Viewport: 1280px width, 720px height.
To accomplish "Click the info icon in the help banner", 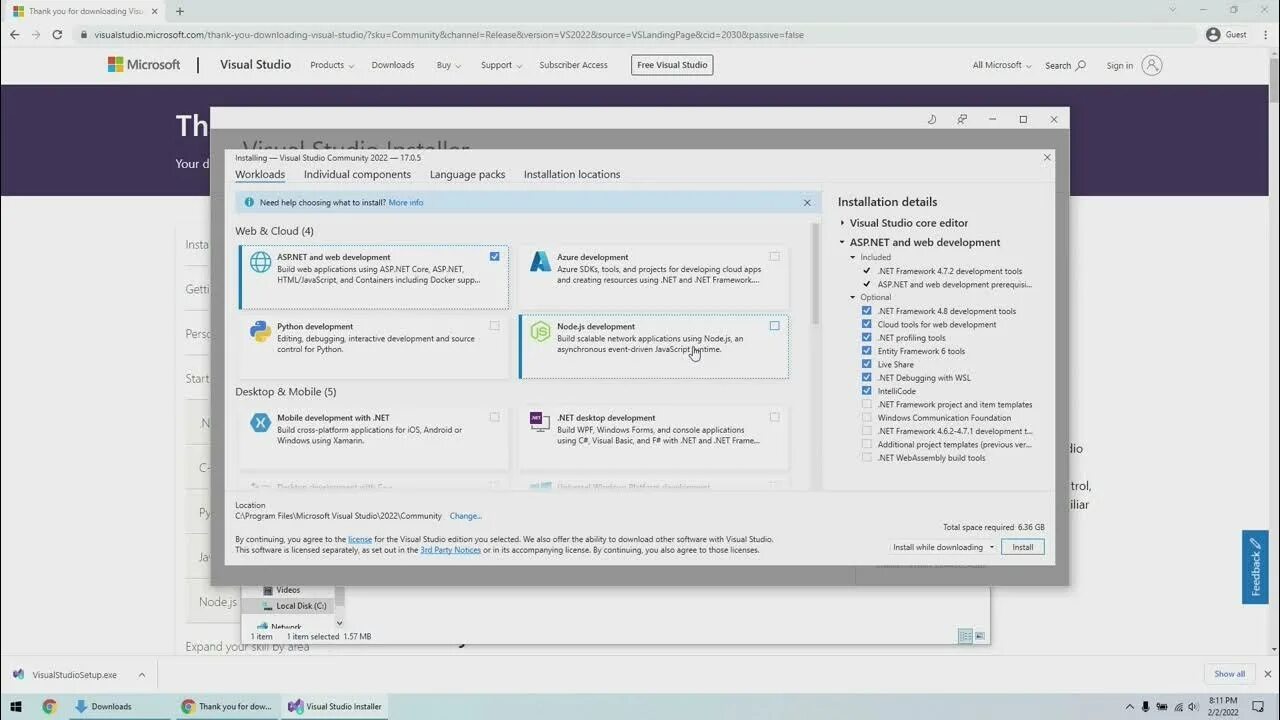I will 249,202.
